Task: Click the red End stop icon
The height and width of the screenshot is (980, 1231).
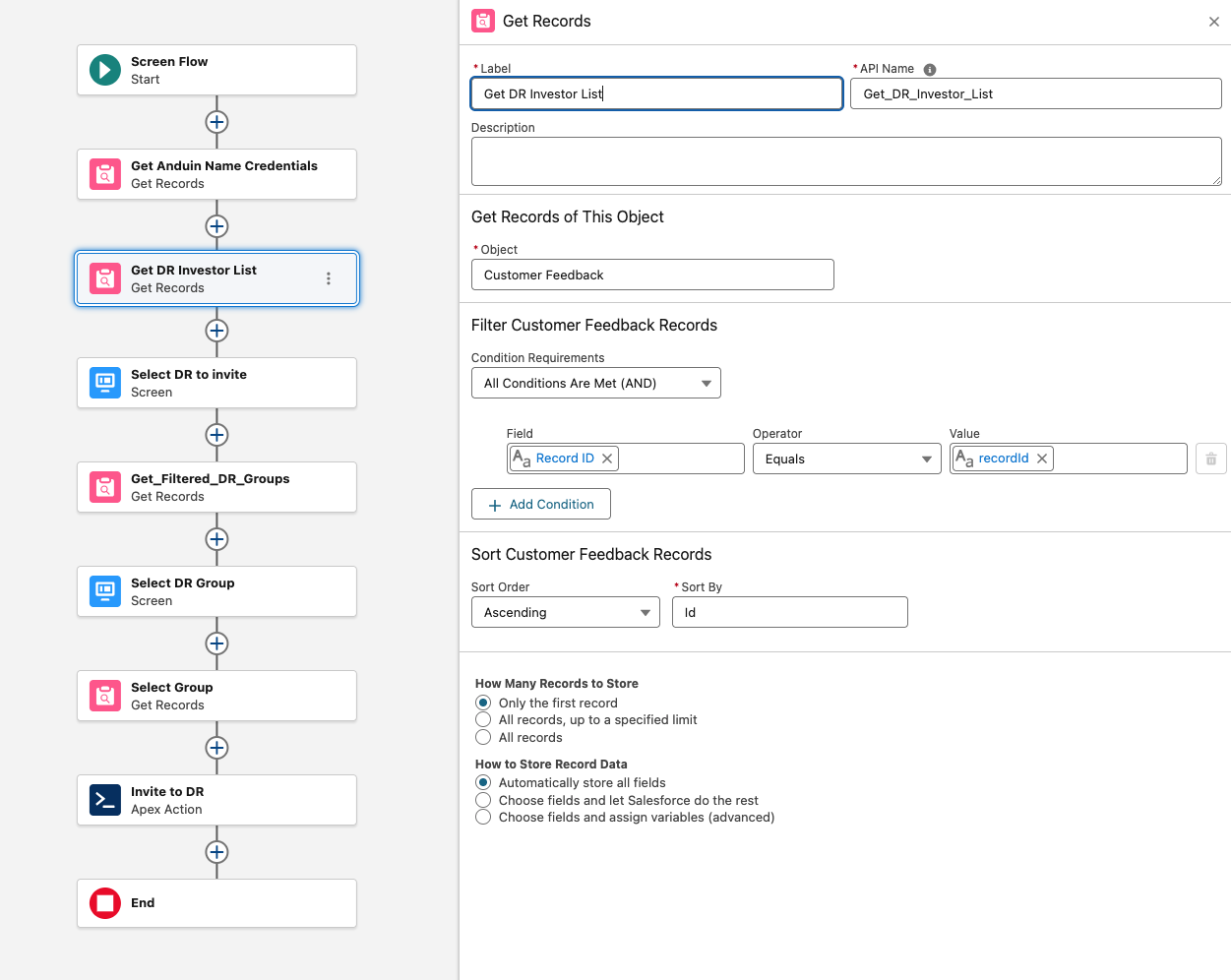Action: pyautogui.click(x=105, y=903)
